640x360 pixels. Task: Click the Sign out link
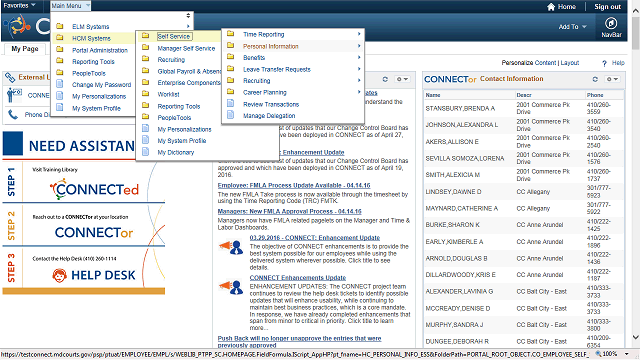tap(607, 7)
